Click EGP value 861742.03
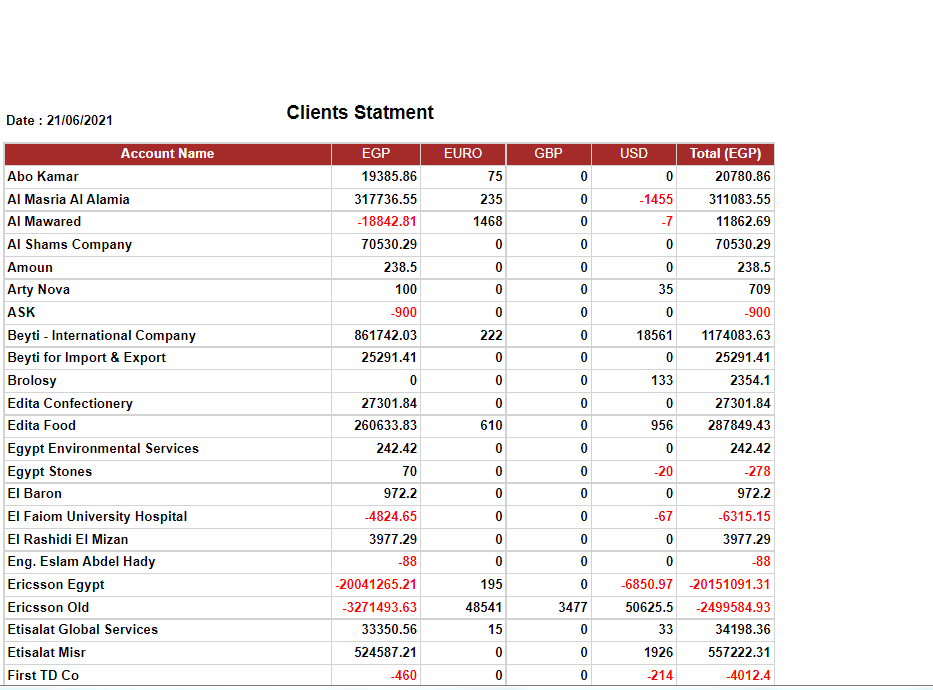The height and width of the screenshot is (690, 933). [x=386, y=335]
